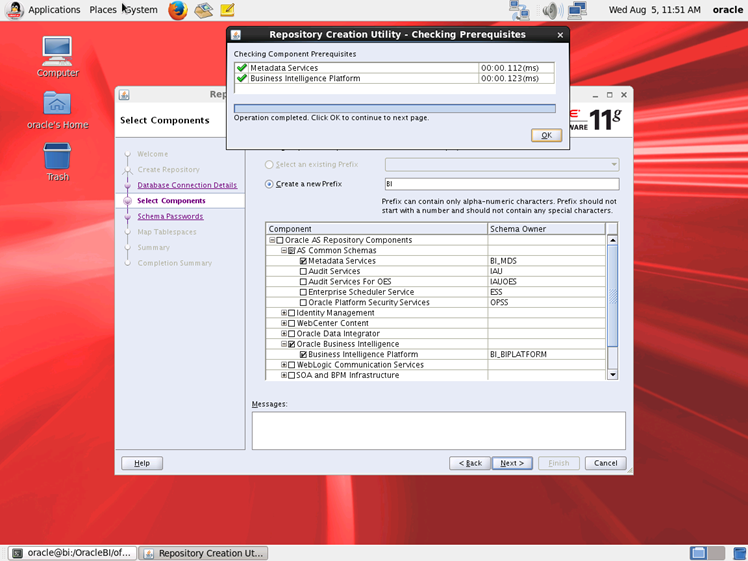
Task: Open the Places menu
Action: [x=103, y=10]
